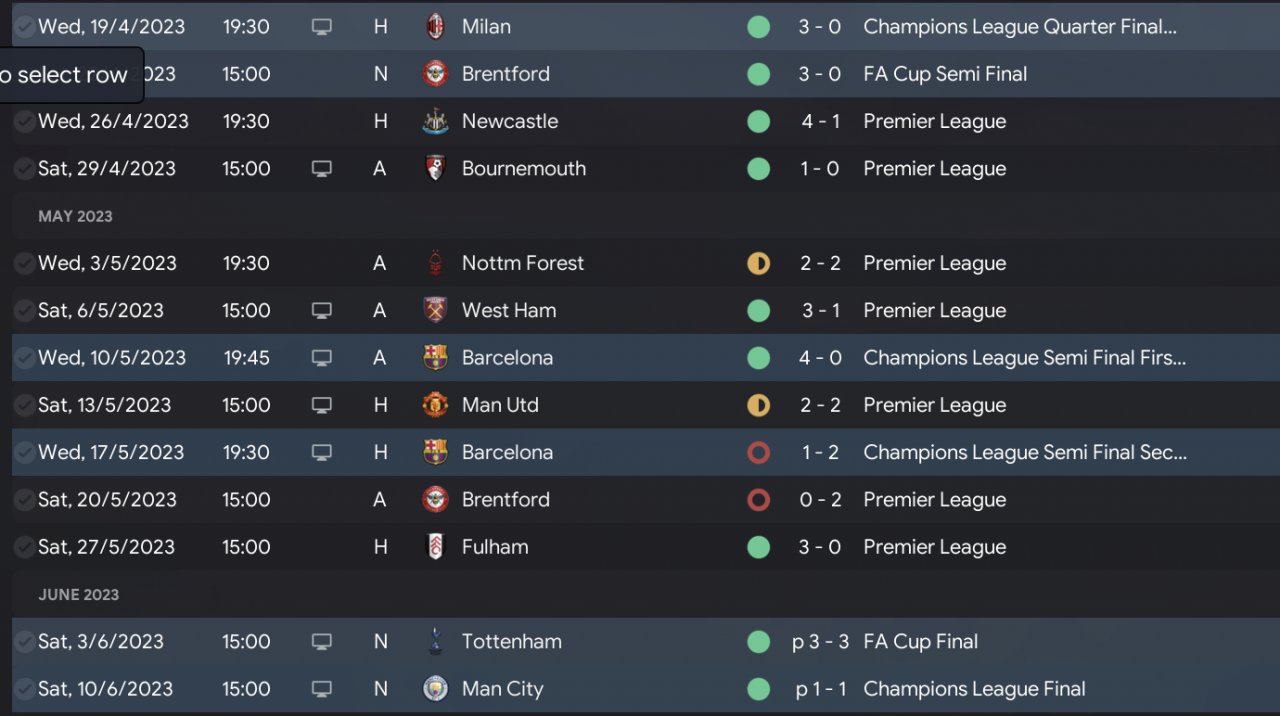Open the Fulham team link

495,547
